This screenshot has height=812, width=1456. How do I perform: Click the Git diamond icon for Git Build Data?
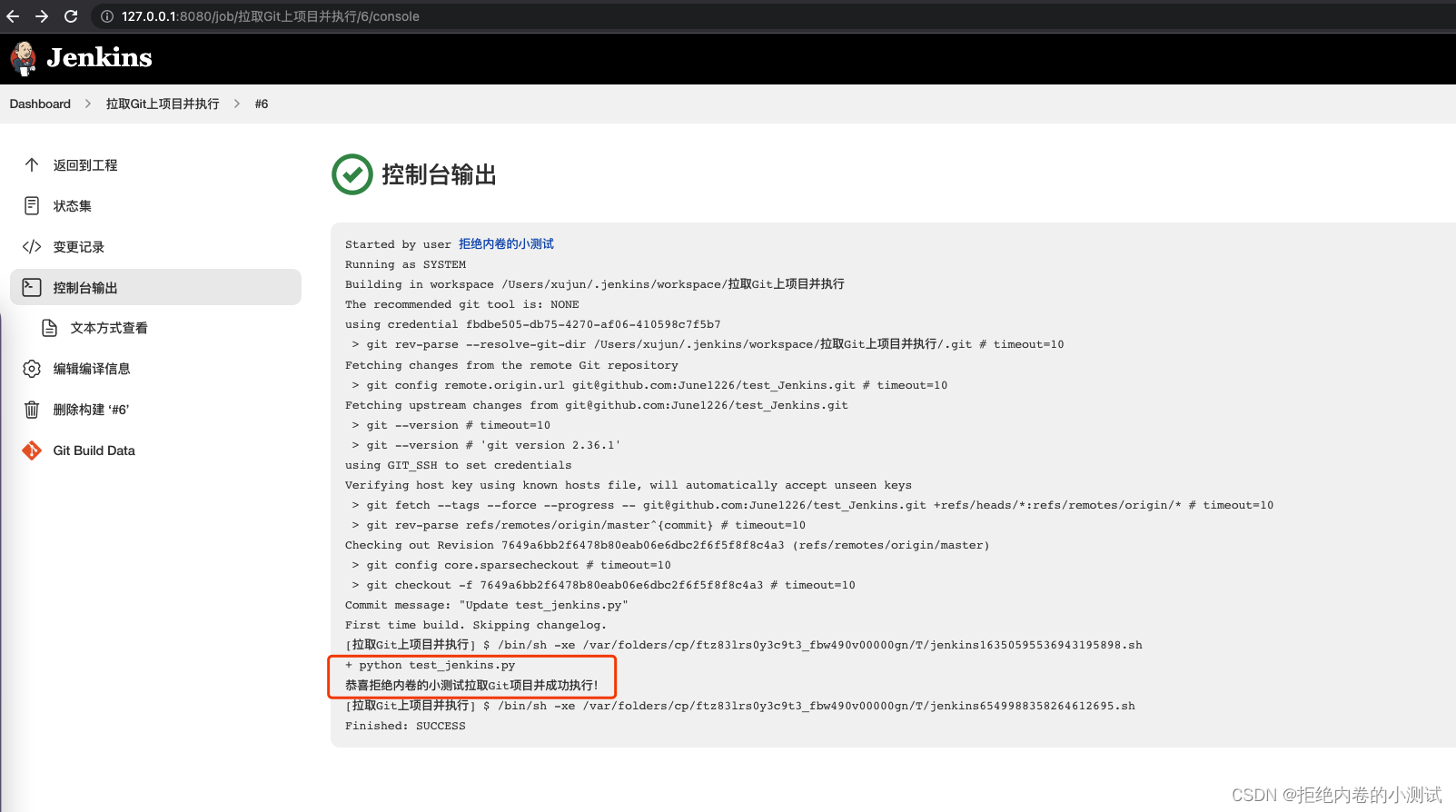coord(32,451)
